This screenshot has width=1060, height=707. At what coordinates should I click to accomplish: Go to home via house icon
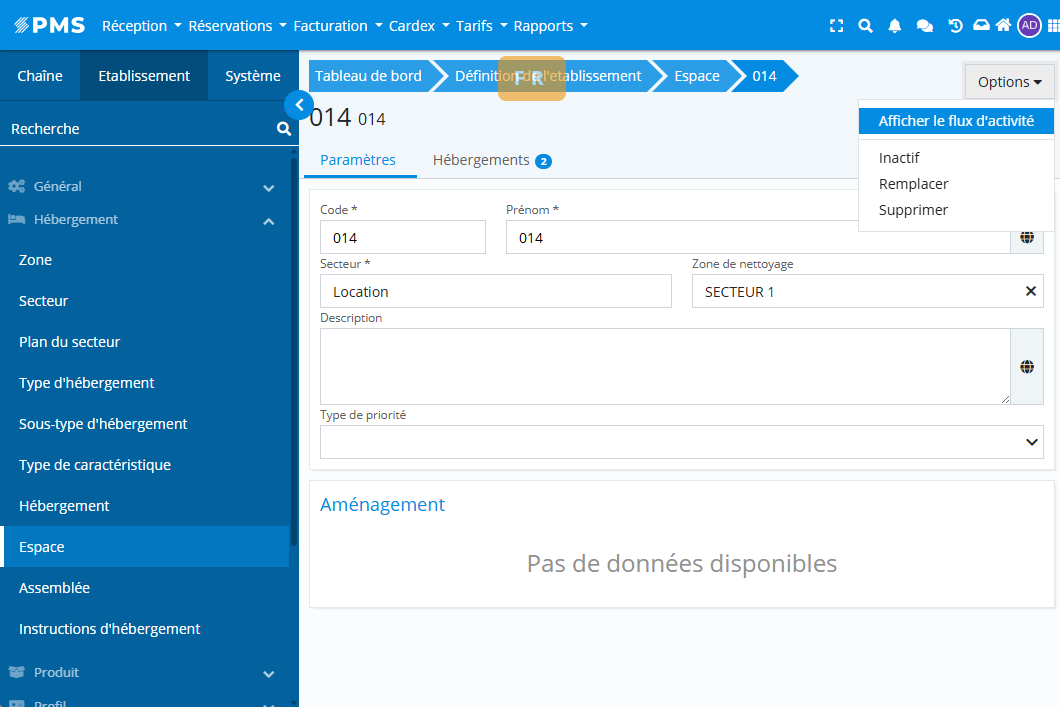(x=1003, y=26)
